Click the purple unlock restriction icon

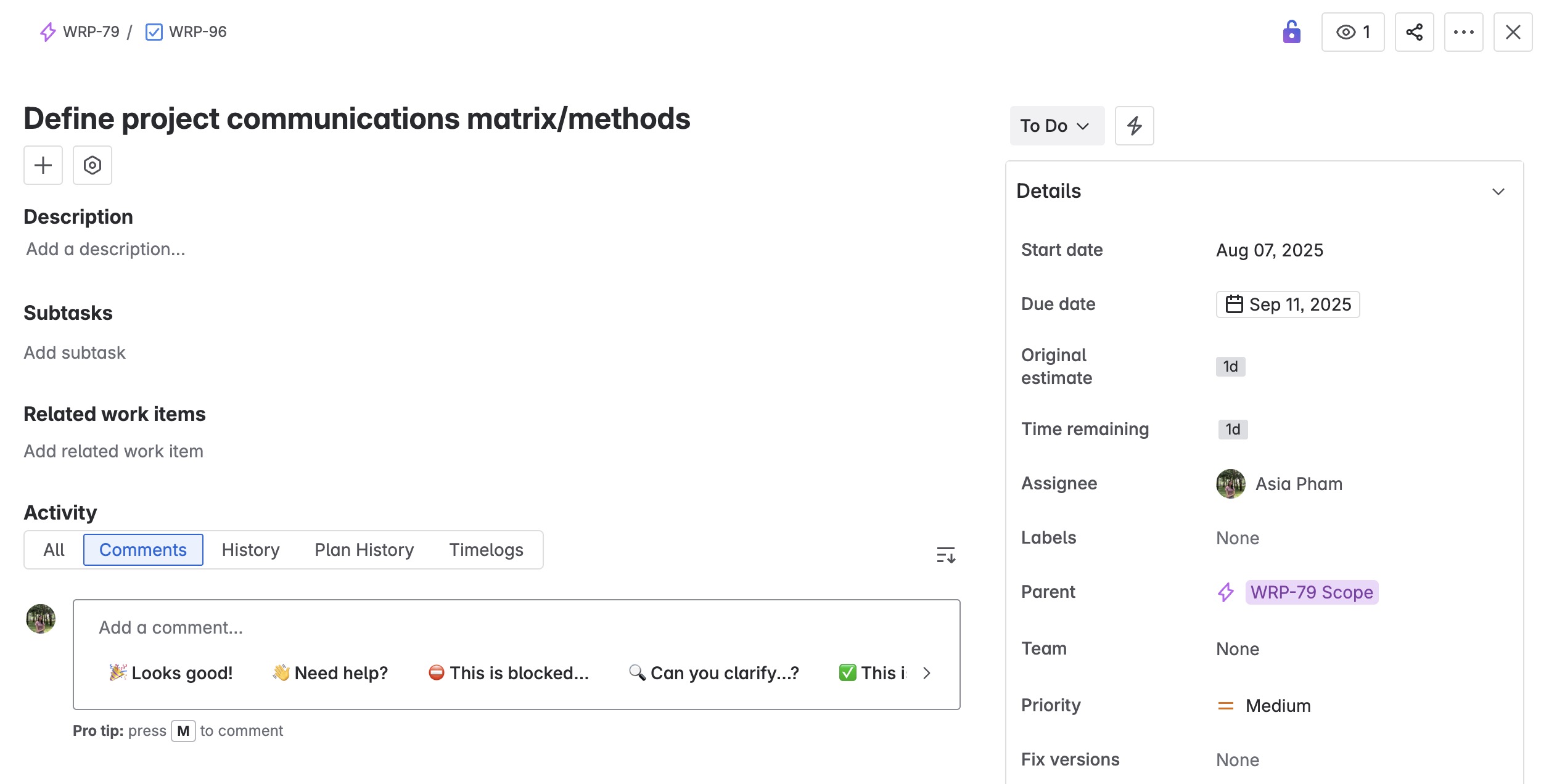click(1291, 32)
